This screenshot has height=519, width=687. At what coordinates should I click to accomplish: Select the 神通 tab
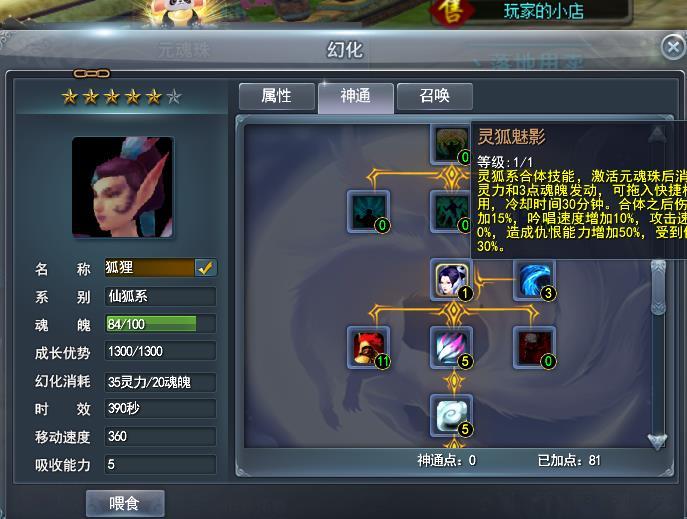pyautogui.click(x=356, y=97)
